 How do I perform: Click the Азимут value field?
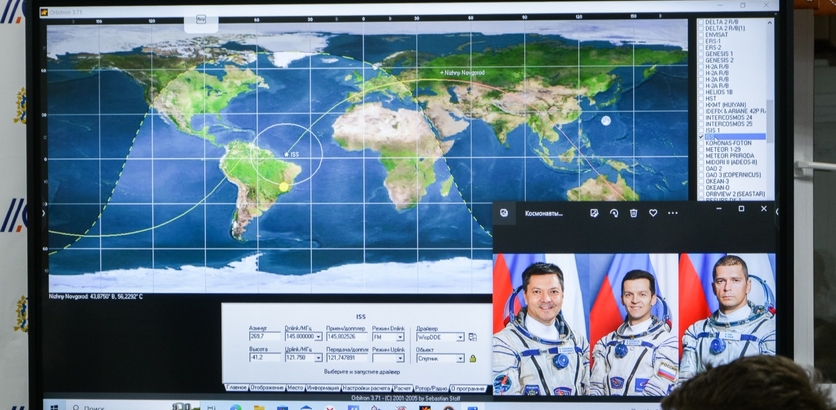pyautogui.click(x=264, y=338)
